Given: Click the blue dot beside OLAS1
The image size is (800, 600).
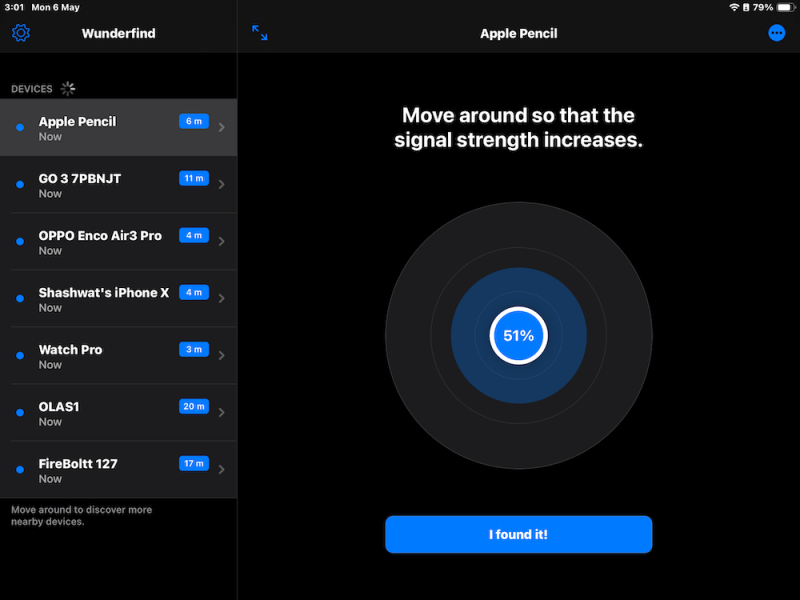Looking at the screenshot, I should click(20, 413).
